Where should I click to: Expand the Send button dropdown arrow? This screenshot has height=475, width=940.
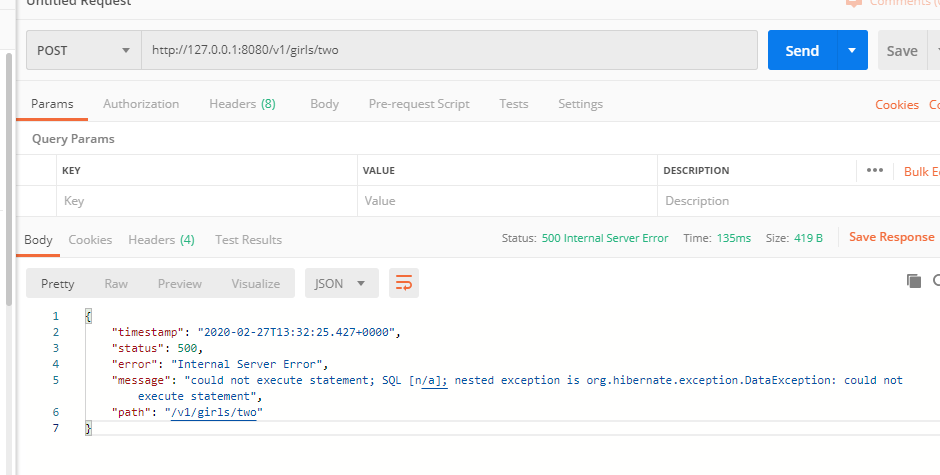tap(852, 50)
